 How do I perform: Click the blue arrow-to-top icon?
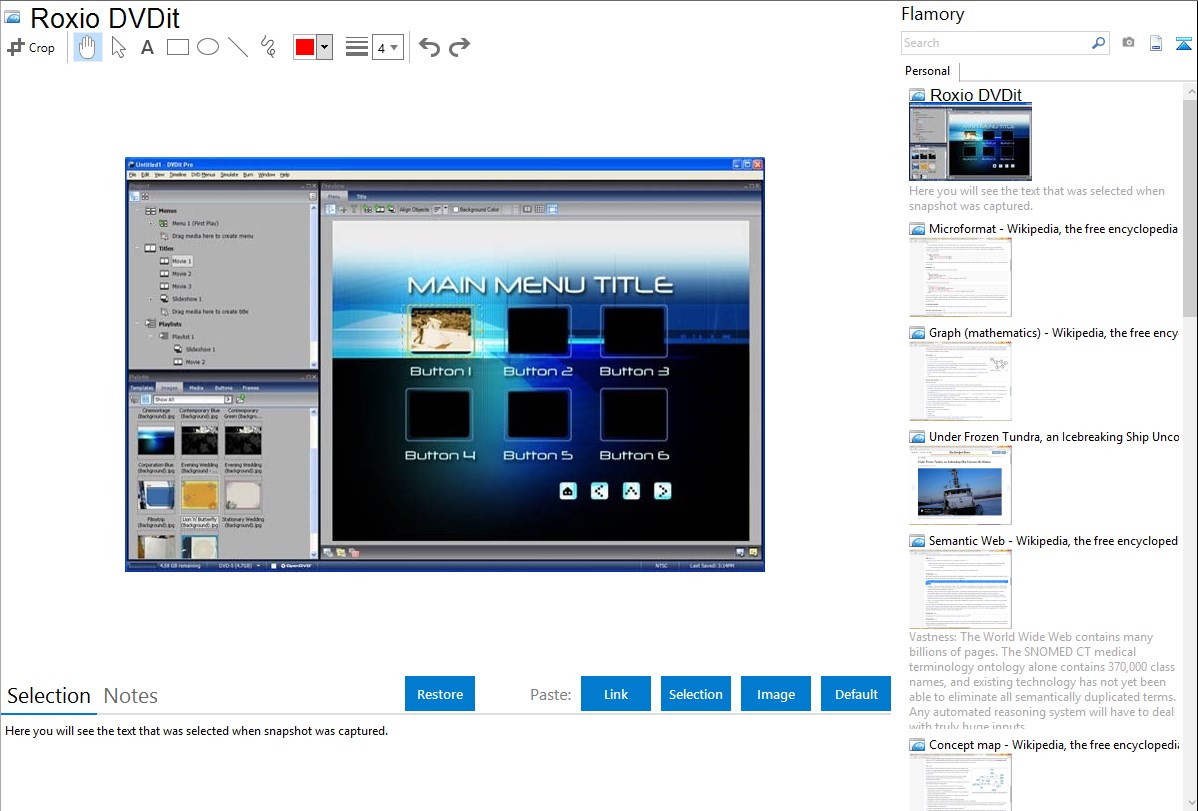pos(1183,43)
